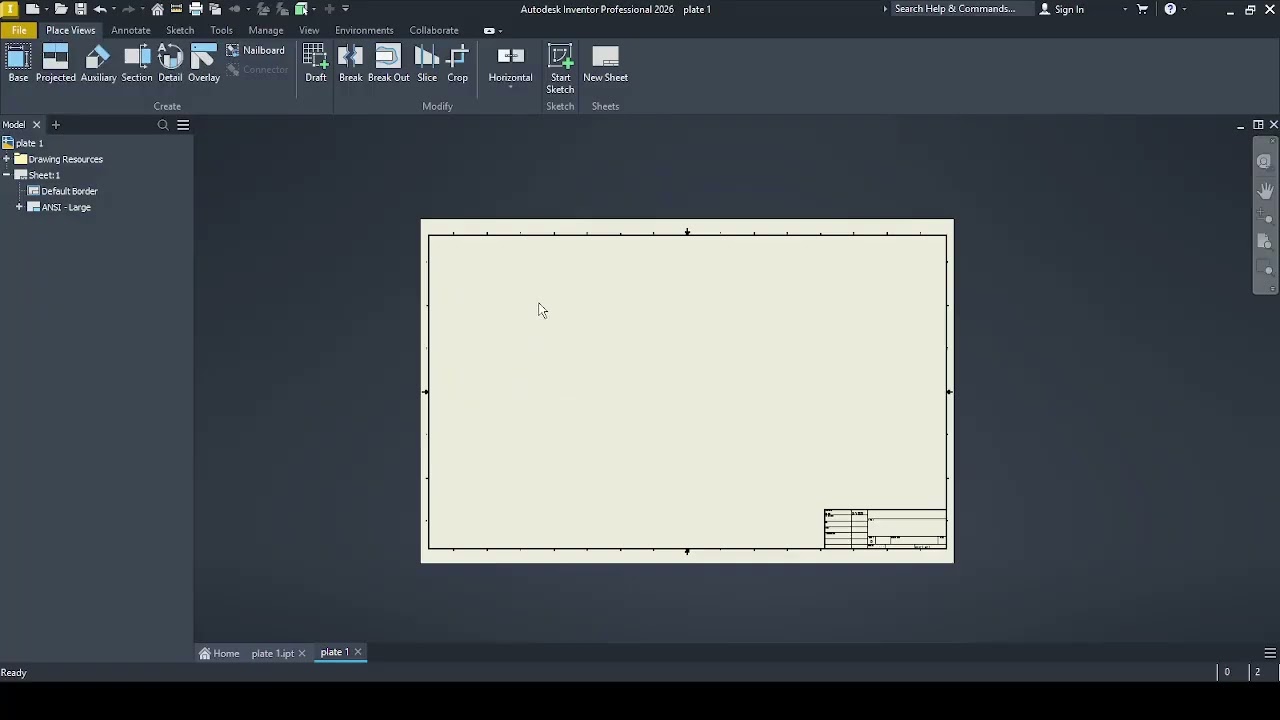Open the File menu
The height and width of the screenshot is (720, 1280).
coord(19,30)
